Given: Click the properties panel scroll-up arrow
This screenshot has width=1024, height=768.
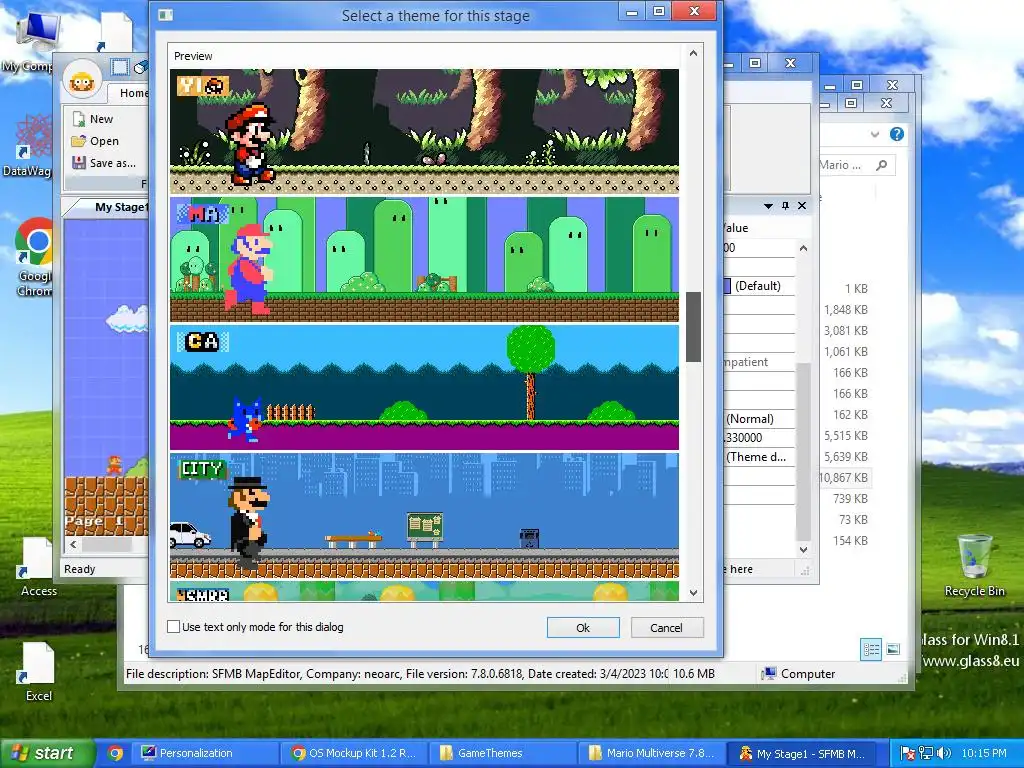Looking at the screenshot, I should tap(803, 248).
